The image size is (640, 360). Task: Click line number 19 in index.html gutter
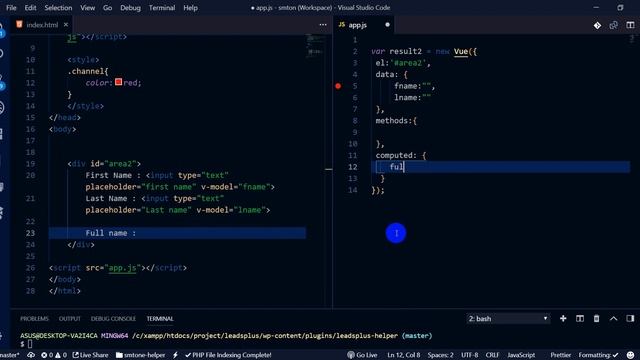point(31,164)
